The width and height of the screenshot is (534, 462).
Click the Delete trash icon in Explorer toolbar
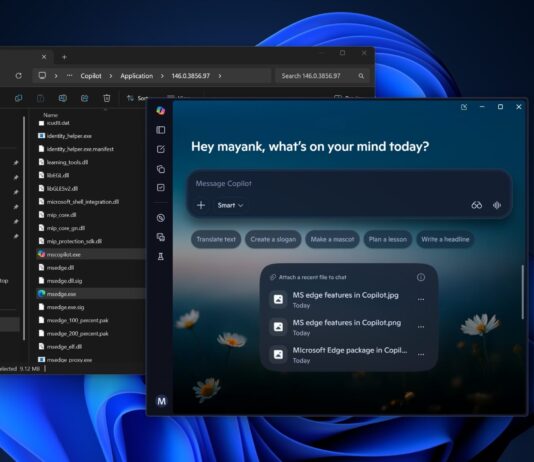coord(107,98)
